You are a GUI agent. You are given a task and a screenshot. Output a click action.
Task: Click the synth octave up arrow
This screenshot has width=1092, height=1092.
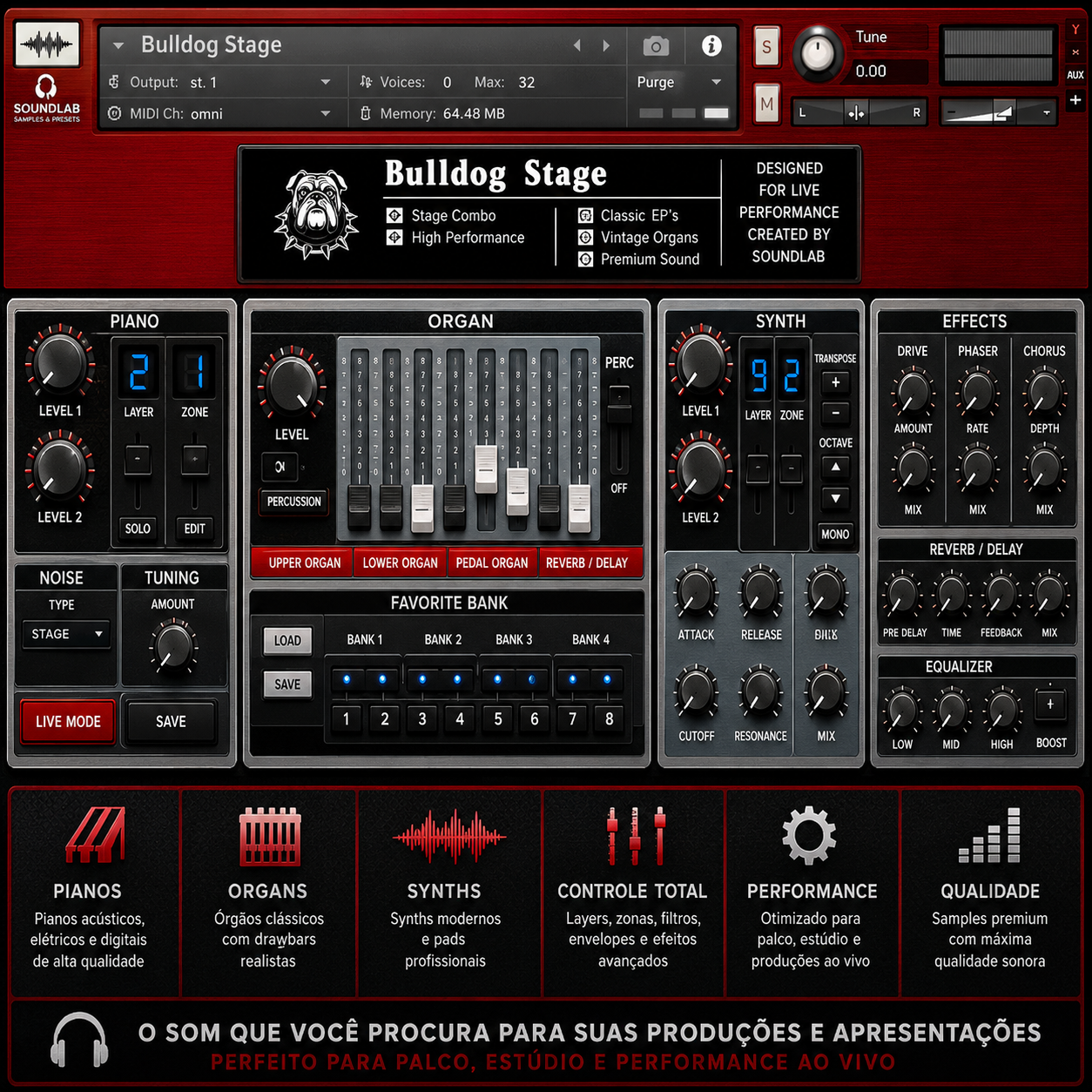click(x=836, y=467)
